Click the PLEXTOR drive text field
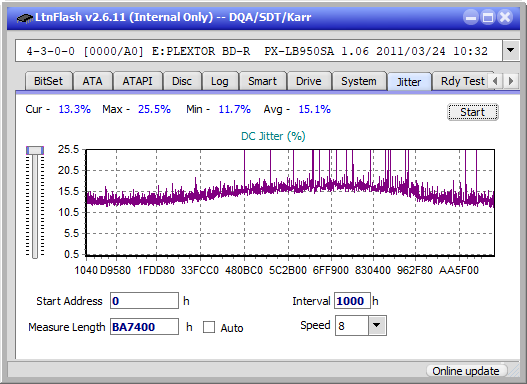The height and width of the screenshot is (384, 527). click(259, 51)
